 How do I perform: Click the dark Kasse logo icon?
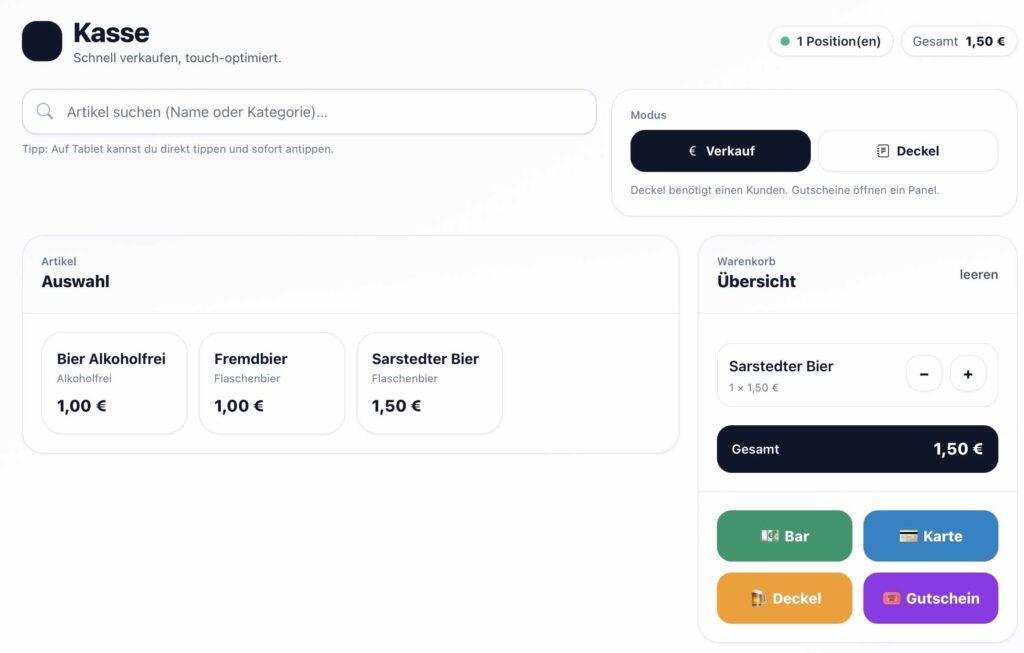point(42,41)
